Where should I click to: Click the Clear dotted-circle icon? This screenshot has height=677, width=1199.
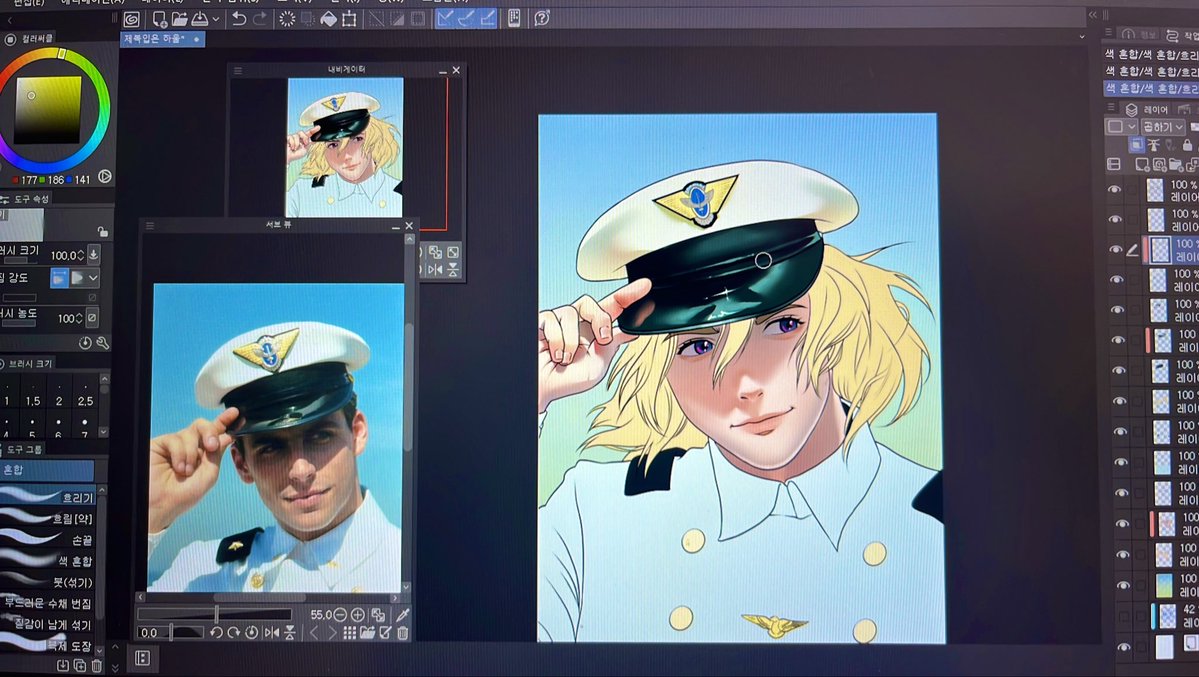click(x=287, y=18)
